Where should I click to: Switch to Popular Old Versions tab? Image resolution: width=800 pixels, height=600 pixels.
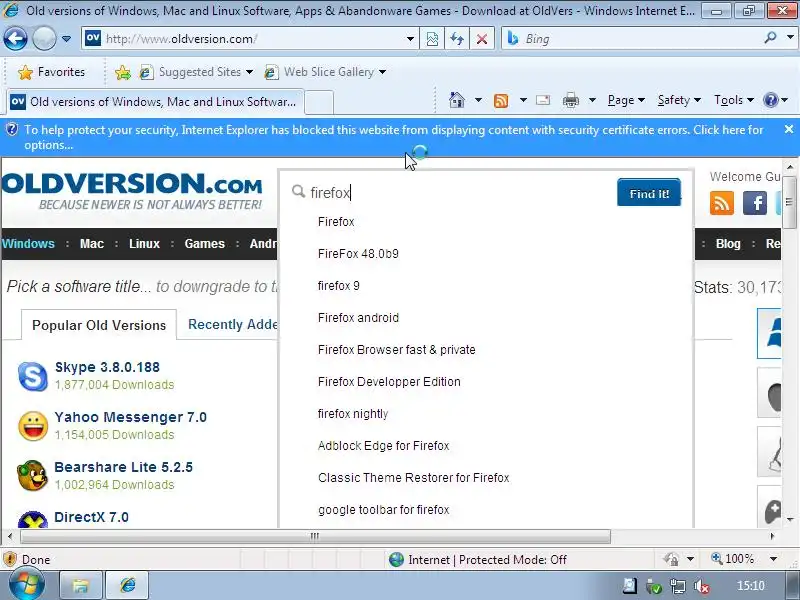(99, 326)
